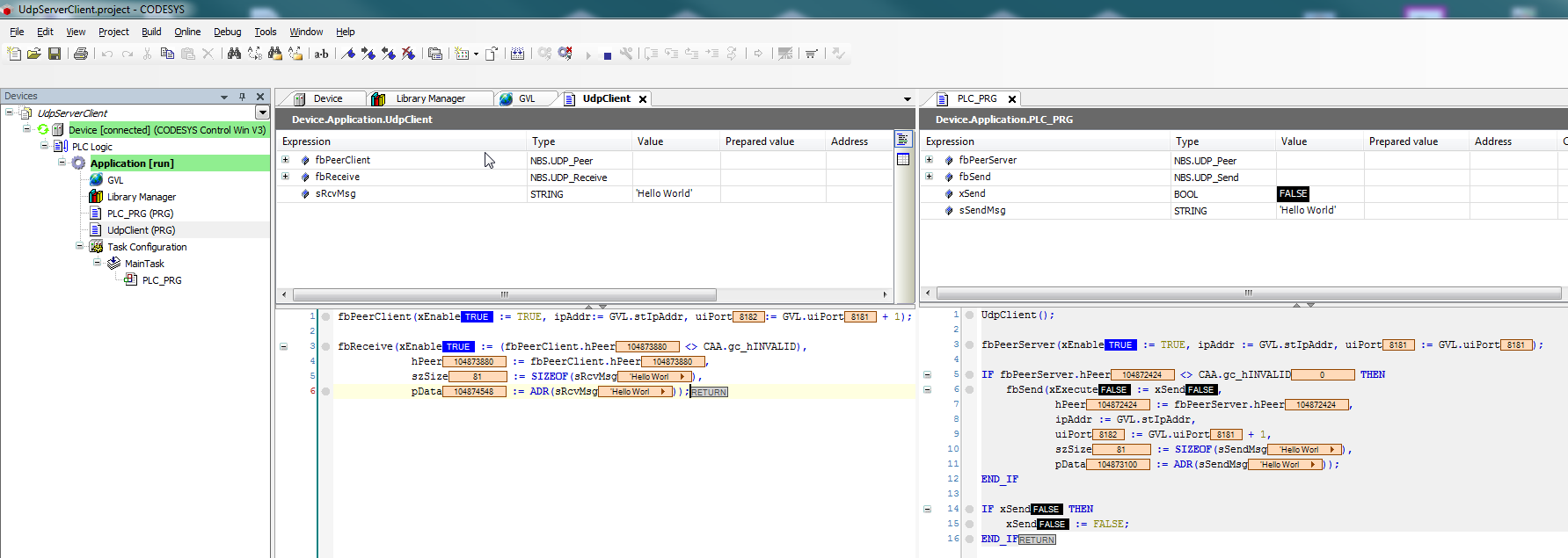
Task: Click the New Project toolbar icon
Action: (x=14, y=54)
